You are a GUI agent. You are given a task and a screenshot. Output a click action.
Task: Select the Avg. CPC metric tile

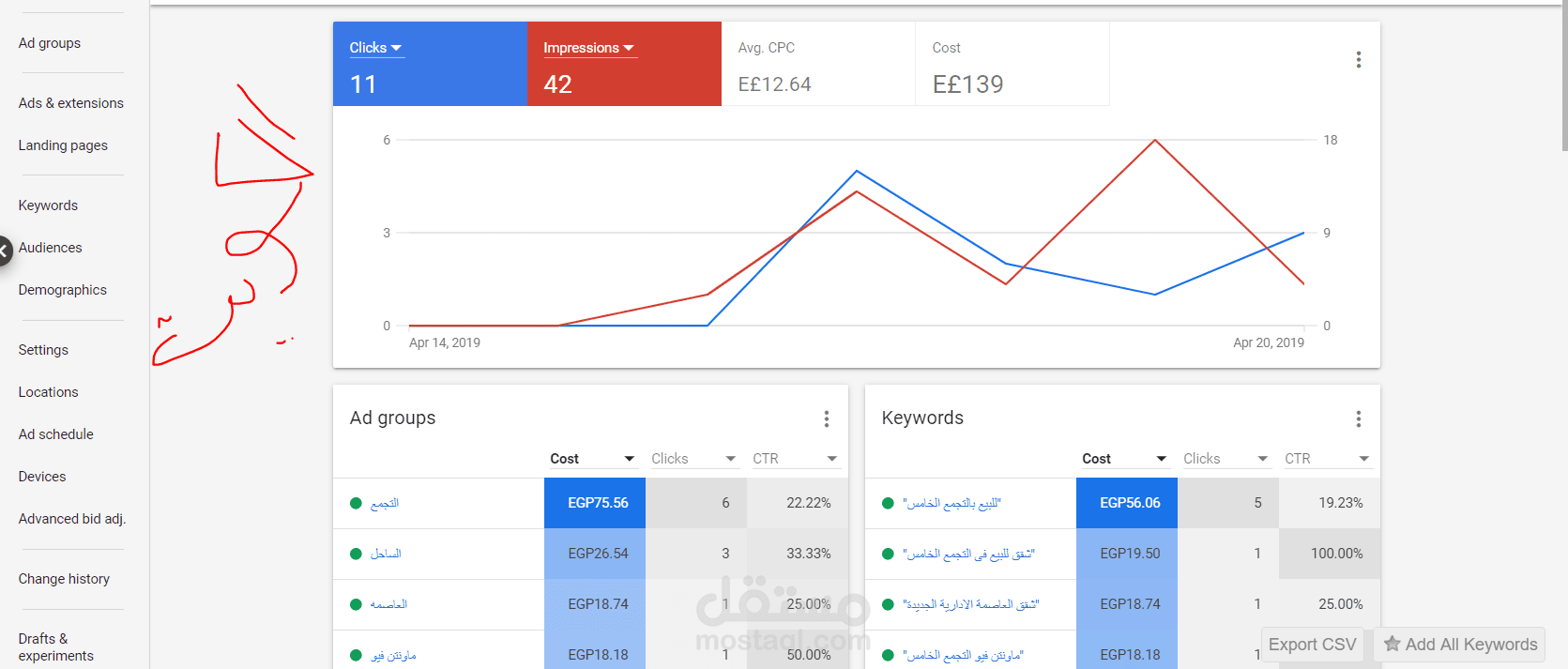pos(818,64)
